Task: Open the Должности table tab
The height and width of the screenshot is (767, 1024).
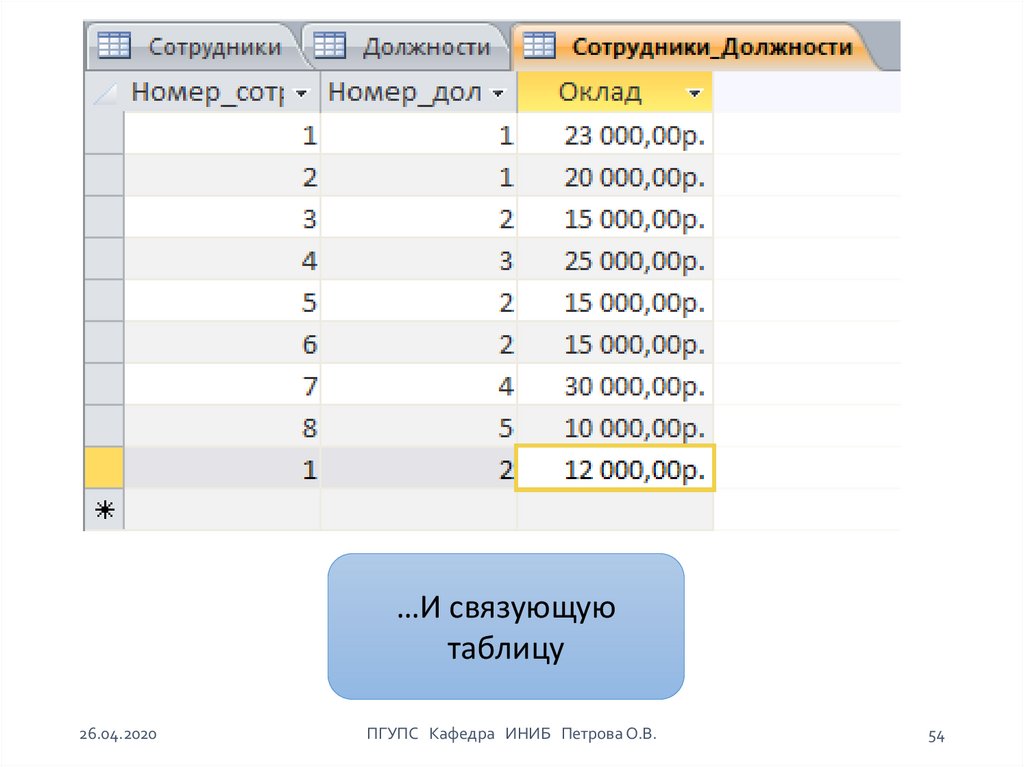Action: coord(425,47)
